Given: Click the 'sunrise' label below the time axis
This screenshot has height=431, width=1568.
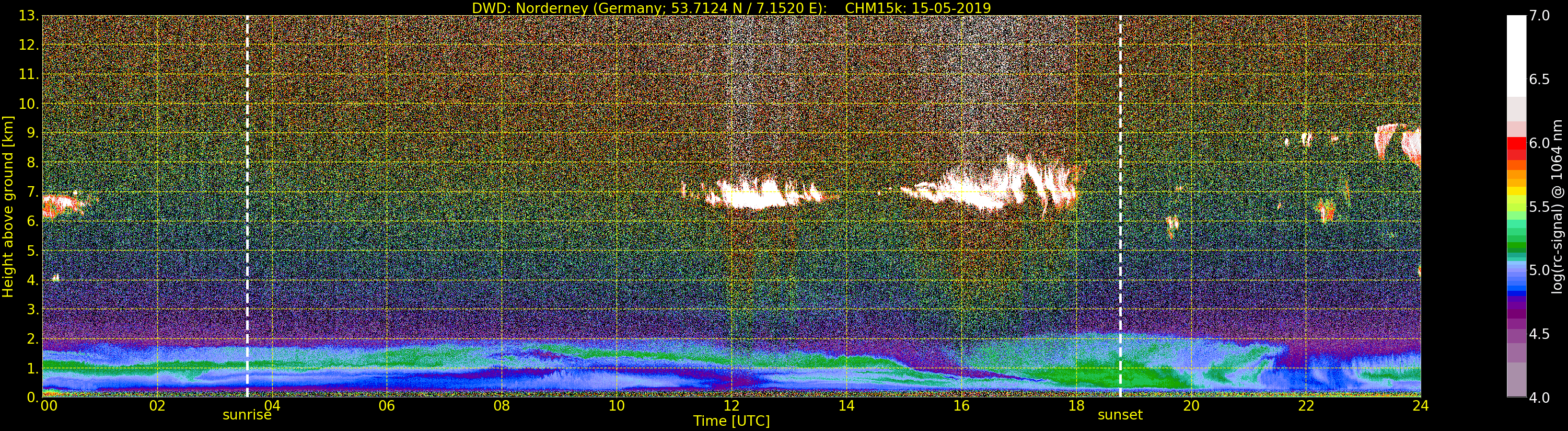Looking at the screenshot, I should coord(247,415).
